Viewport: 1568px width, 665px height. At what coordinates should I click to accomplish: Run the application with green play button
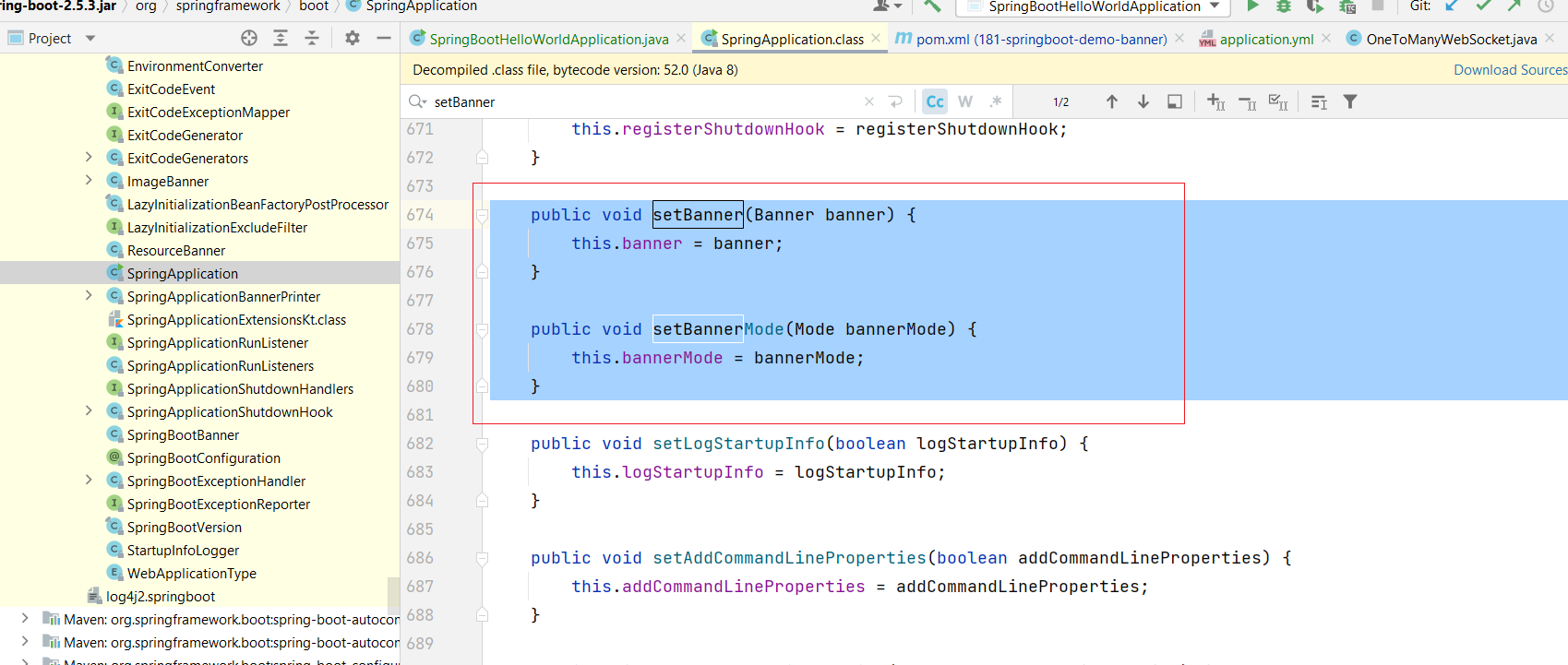tap(1252, 6)
